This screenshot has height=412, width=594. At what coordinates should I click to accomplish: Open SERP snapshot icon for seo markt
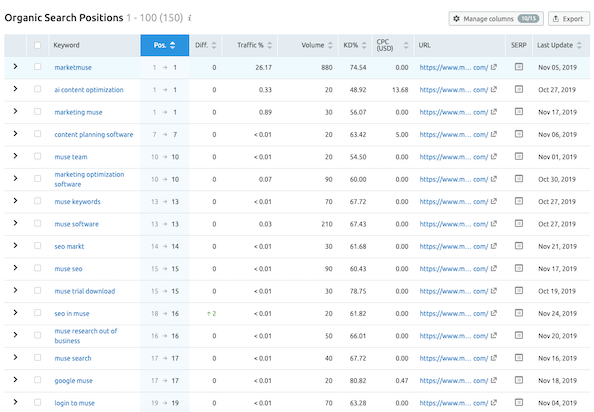tap(519, 246)
